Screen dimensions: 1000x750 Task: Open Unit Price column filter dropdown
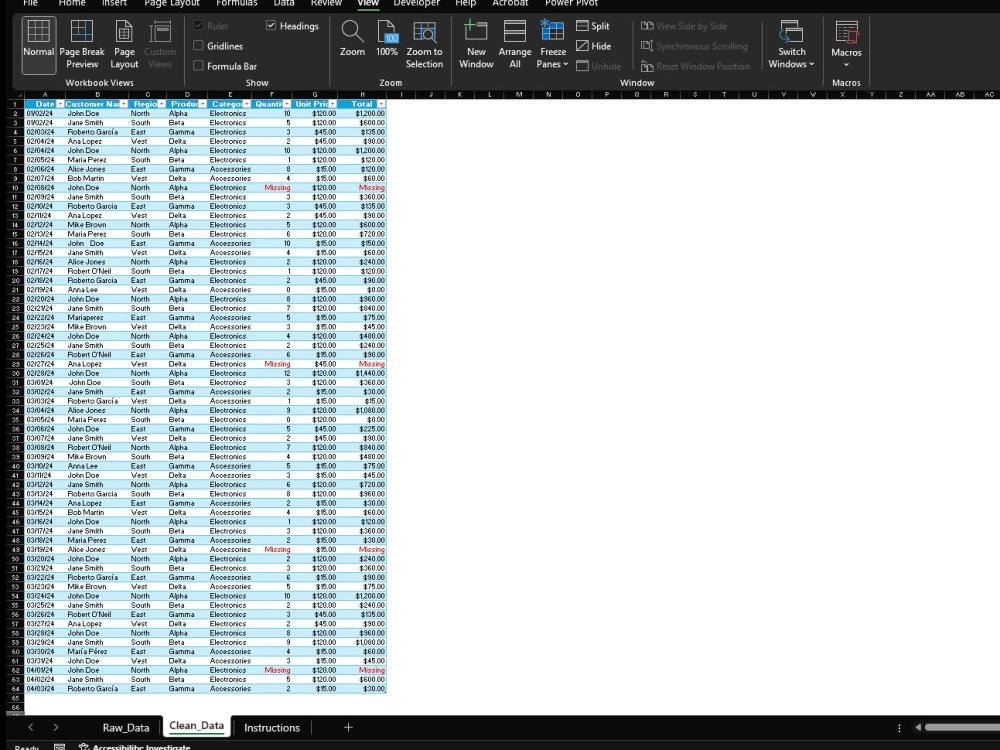click(x=332, y=104)
